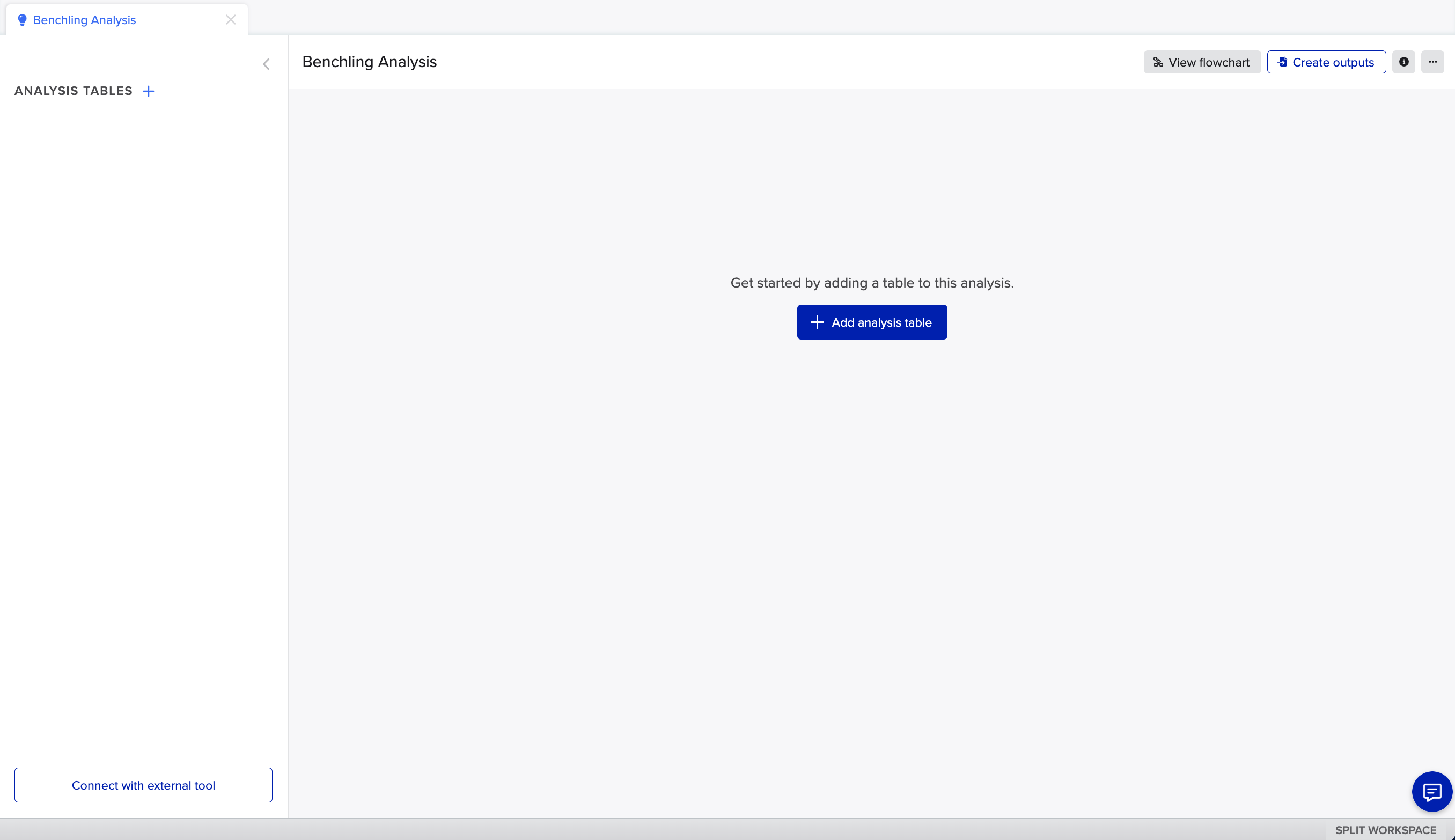The height and width of the screenshot is (840, 1455).
Task: Open the View flowchart view
Action: pos(1202,62)
